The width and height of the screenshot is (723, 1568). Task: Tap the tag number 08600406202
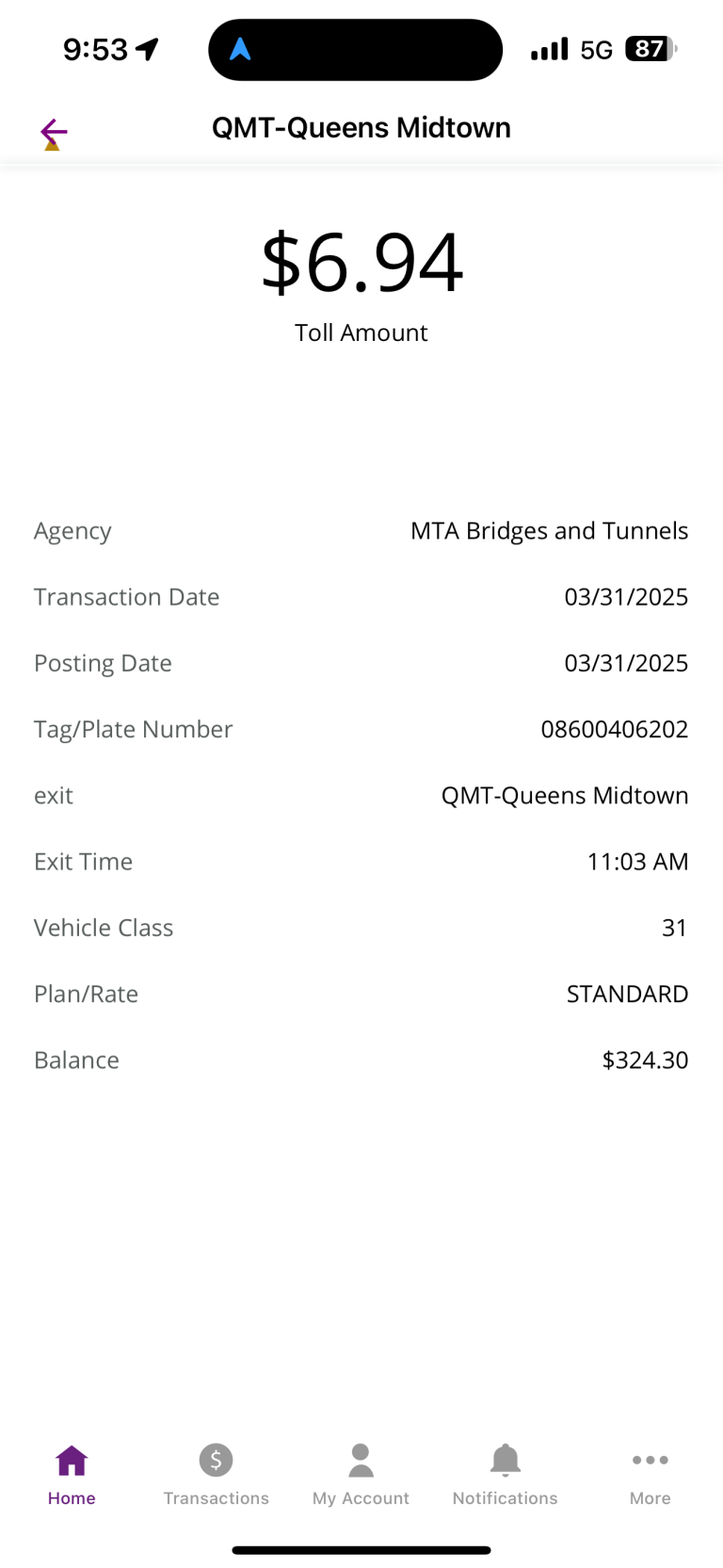coord(614,729)
